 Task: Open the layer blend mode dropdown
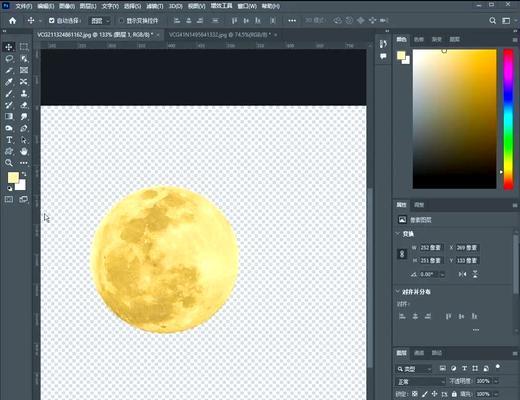coord(420,381)
